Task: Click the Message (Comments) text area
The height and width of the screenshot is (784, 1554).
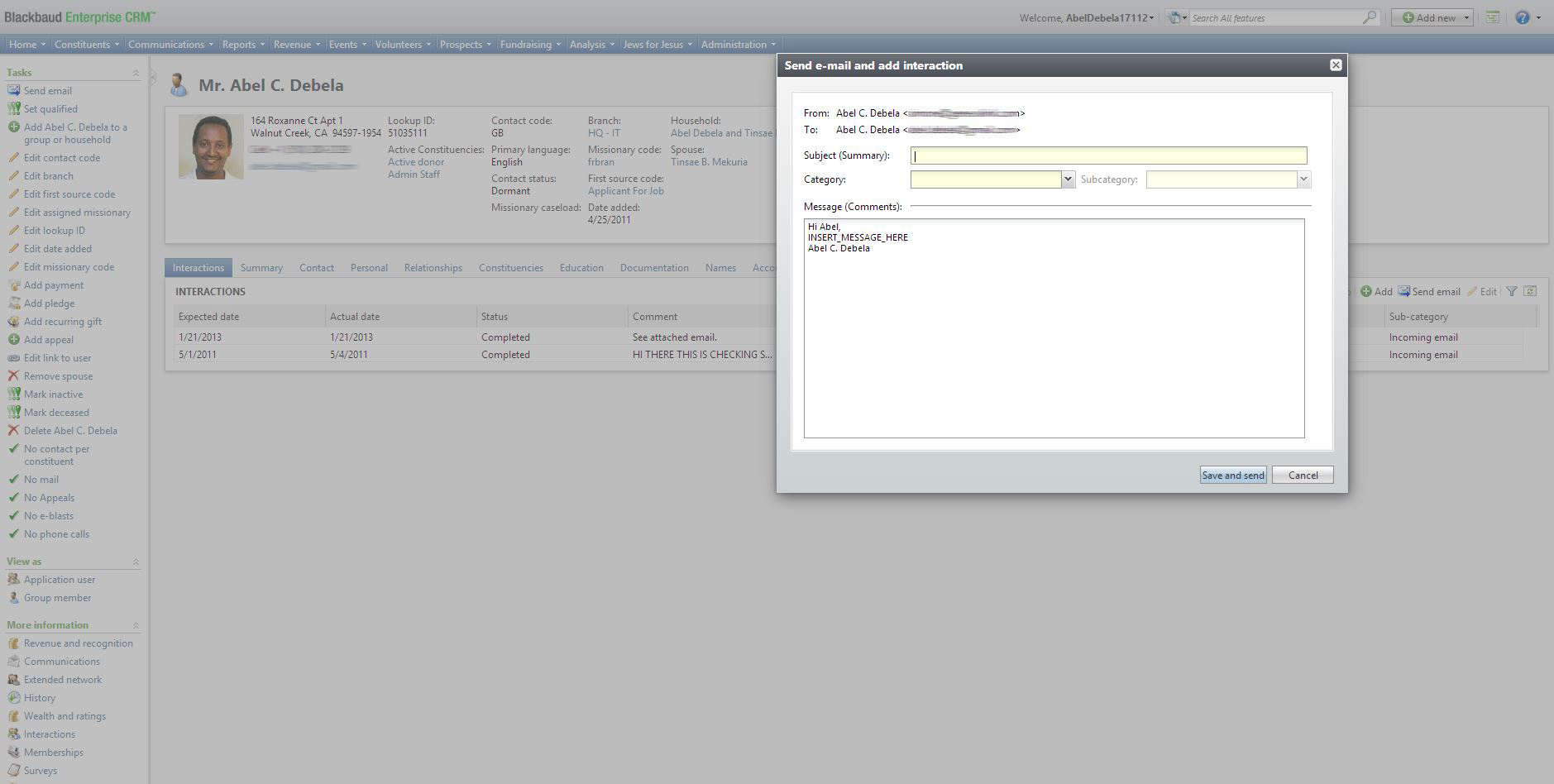Action: [x=1054, y=328]
